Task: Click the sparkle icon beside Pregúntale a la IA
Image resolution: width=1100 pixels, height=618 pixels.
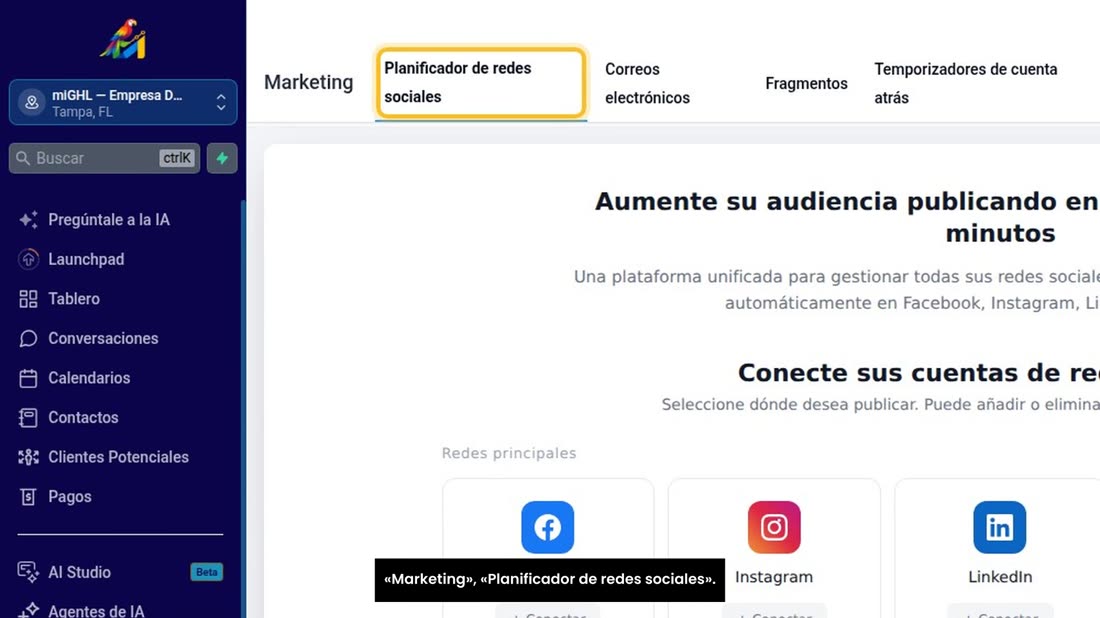Action: point(28,220)
